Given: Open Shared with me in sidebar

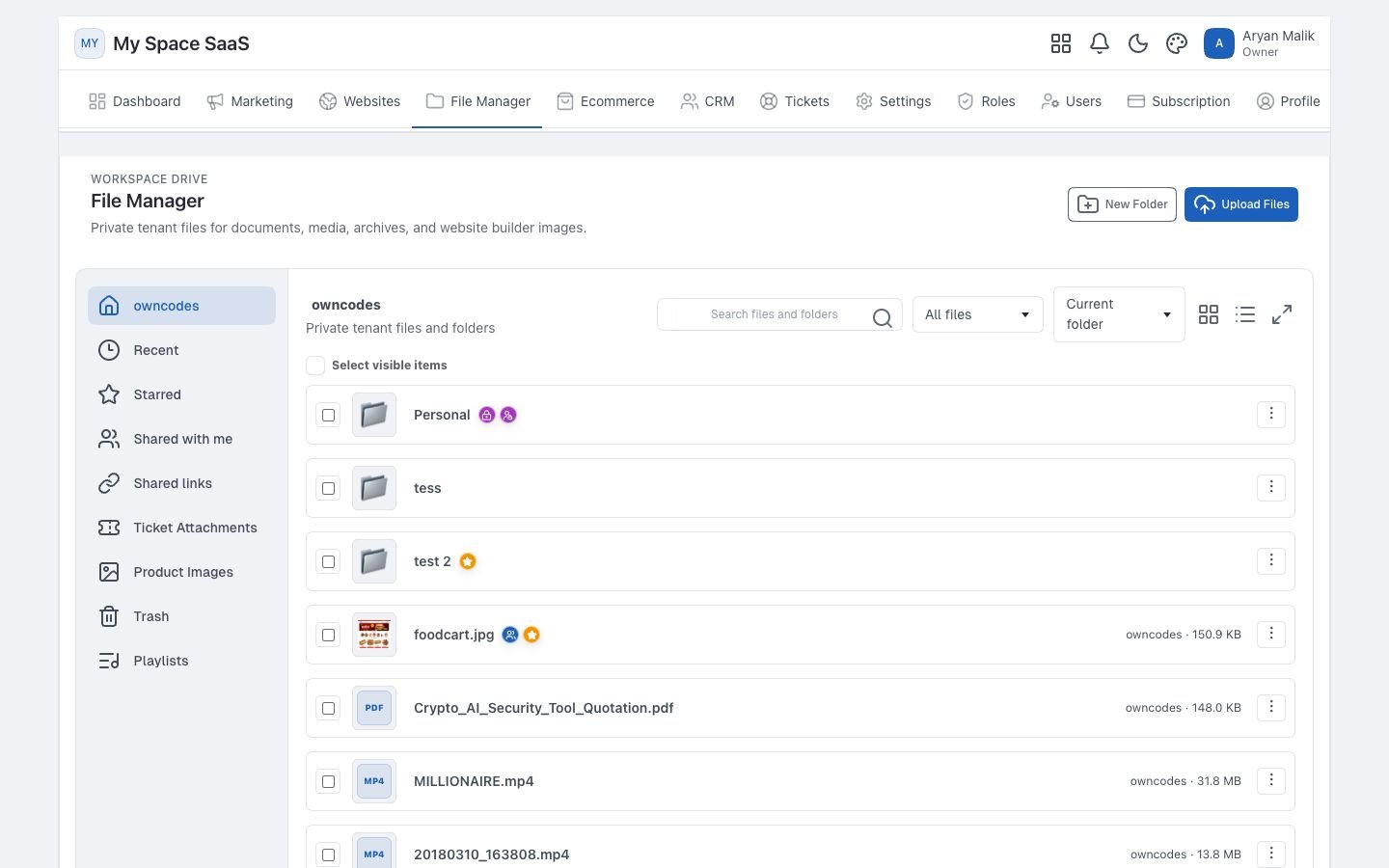Looking at the screenshot, I should point(181,439).
